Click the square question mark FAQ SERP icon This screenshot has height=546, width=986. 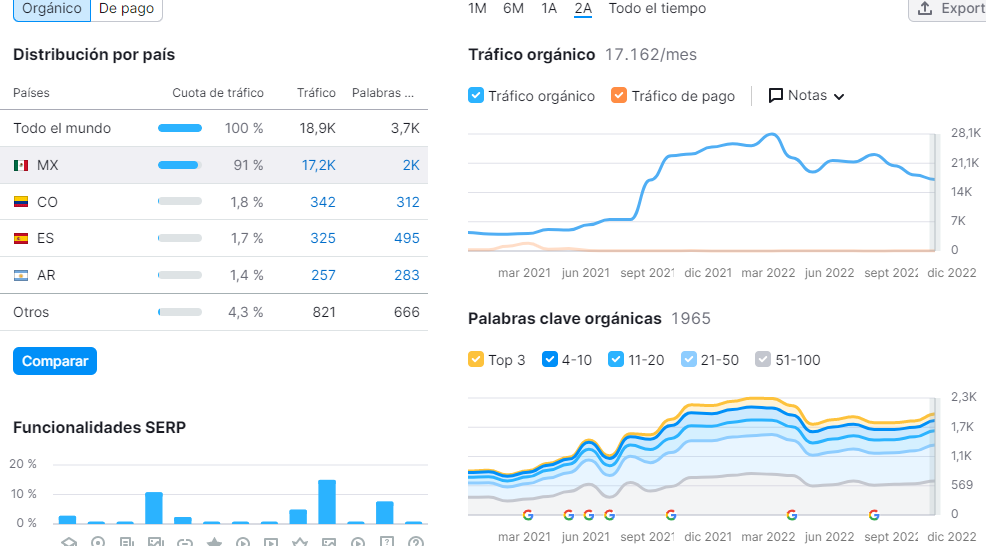point(387,542)
